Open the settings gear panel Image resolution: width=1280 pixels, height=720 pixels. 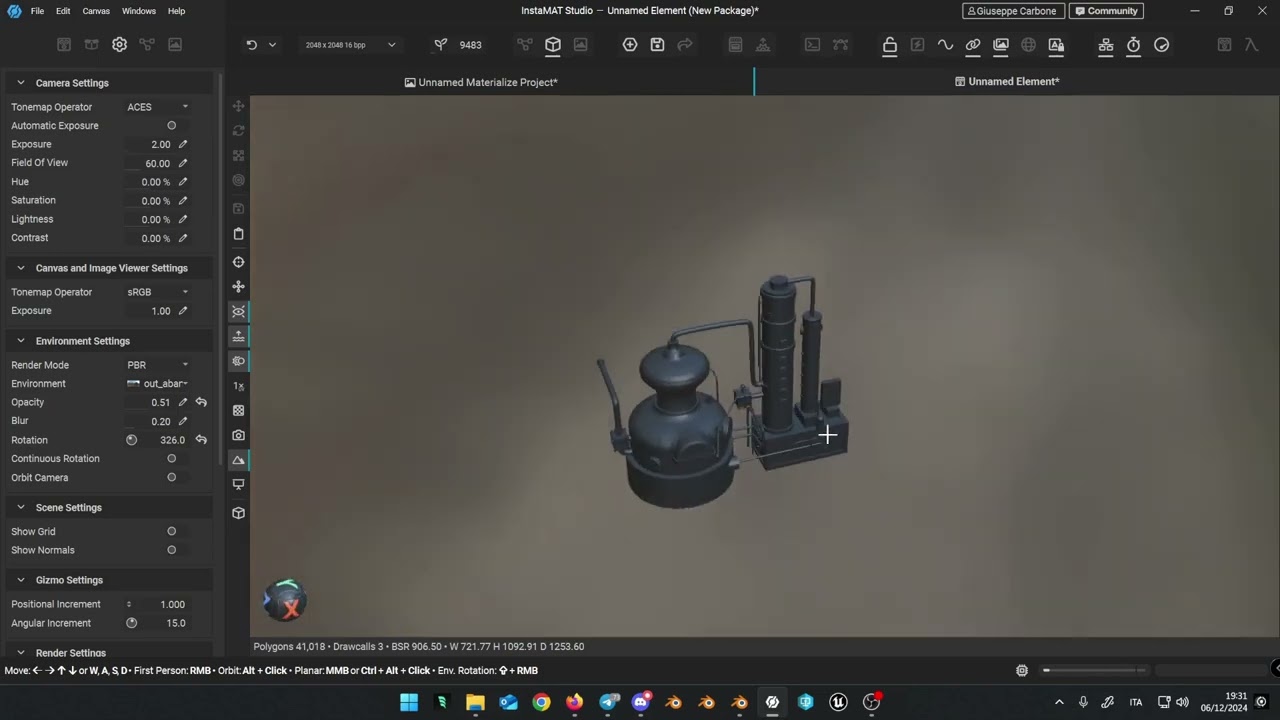click(119, 45)
